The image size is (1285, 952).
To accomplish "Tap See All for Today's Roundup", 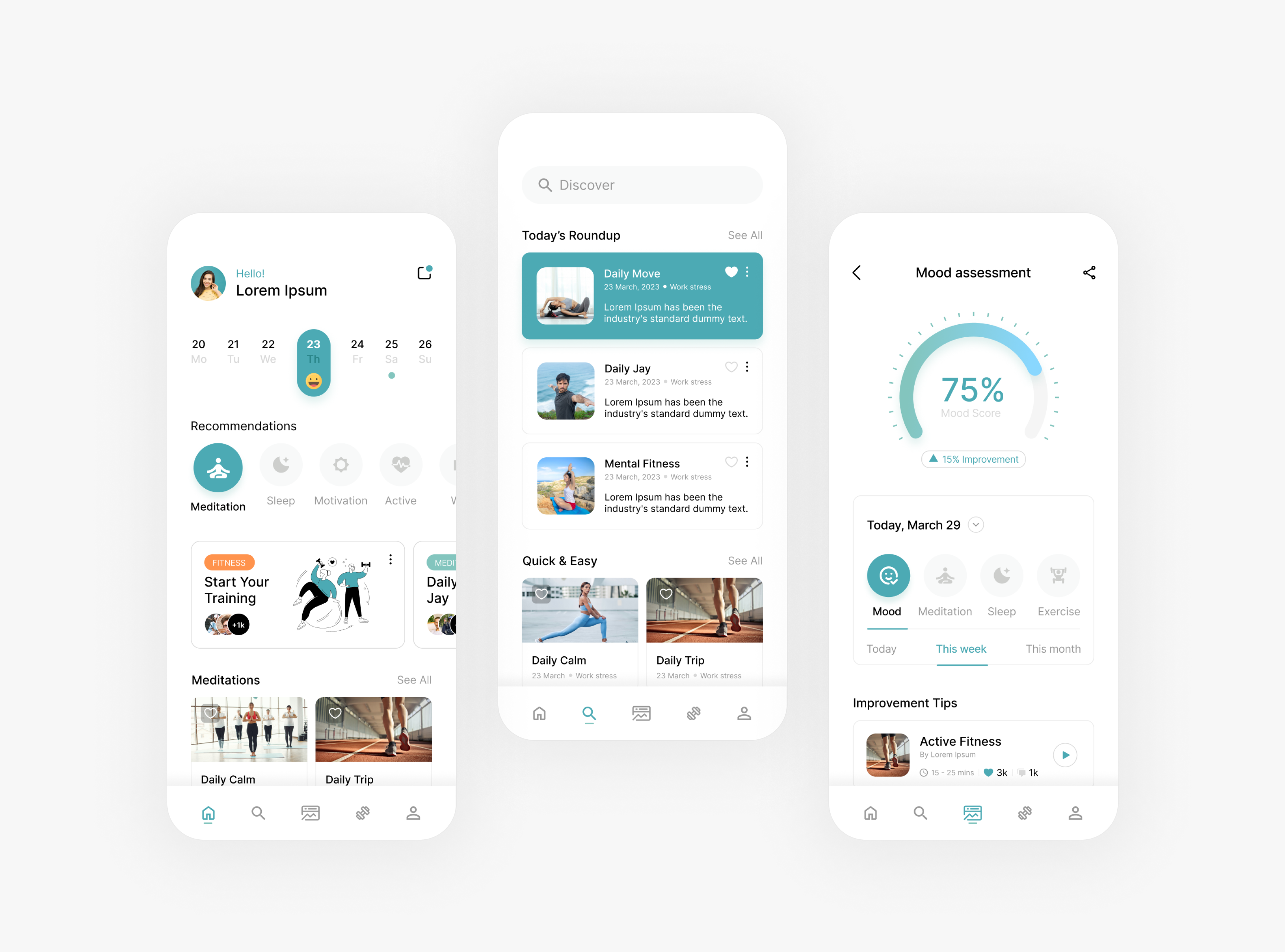I will (745, 235).
